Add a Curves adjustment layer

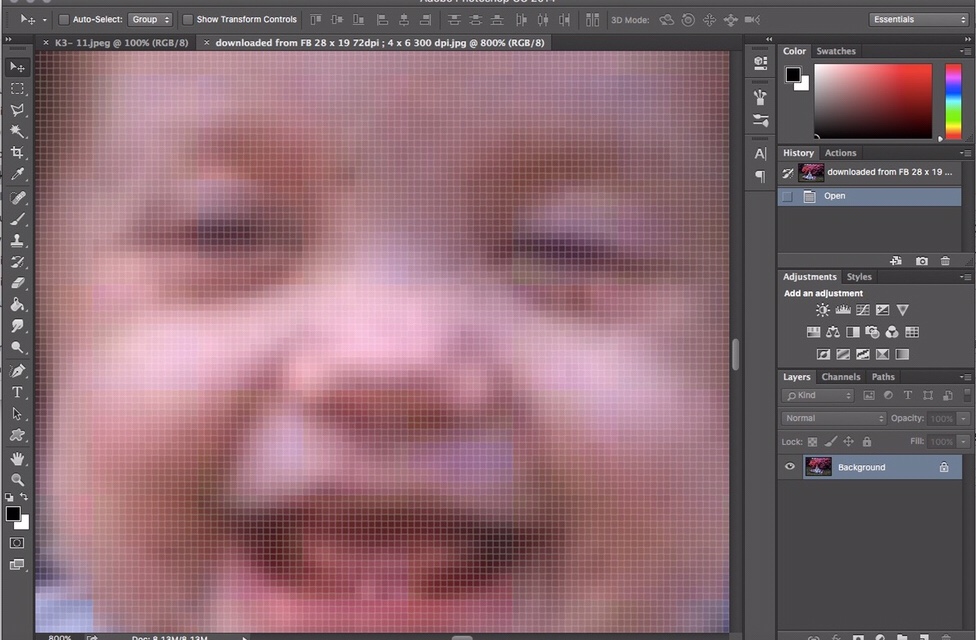click(x=863, y=310)
